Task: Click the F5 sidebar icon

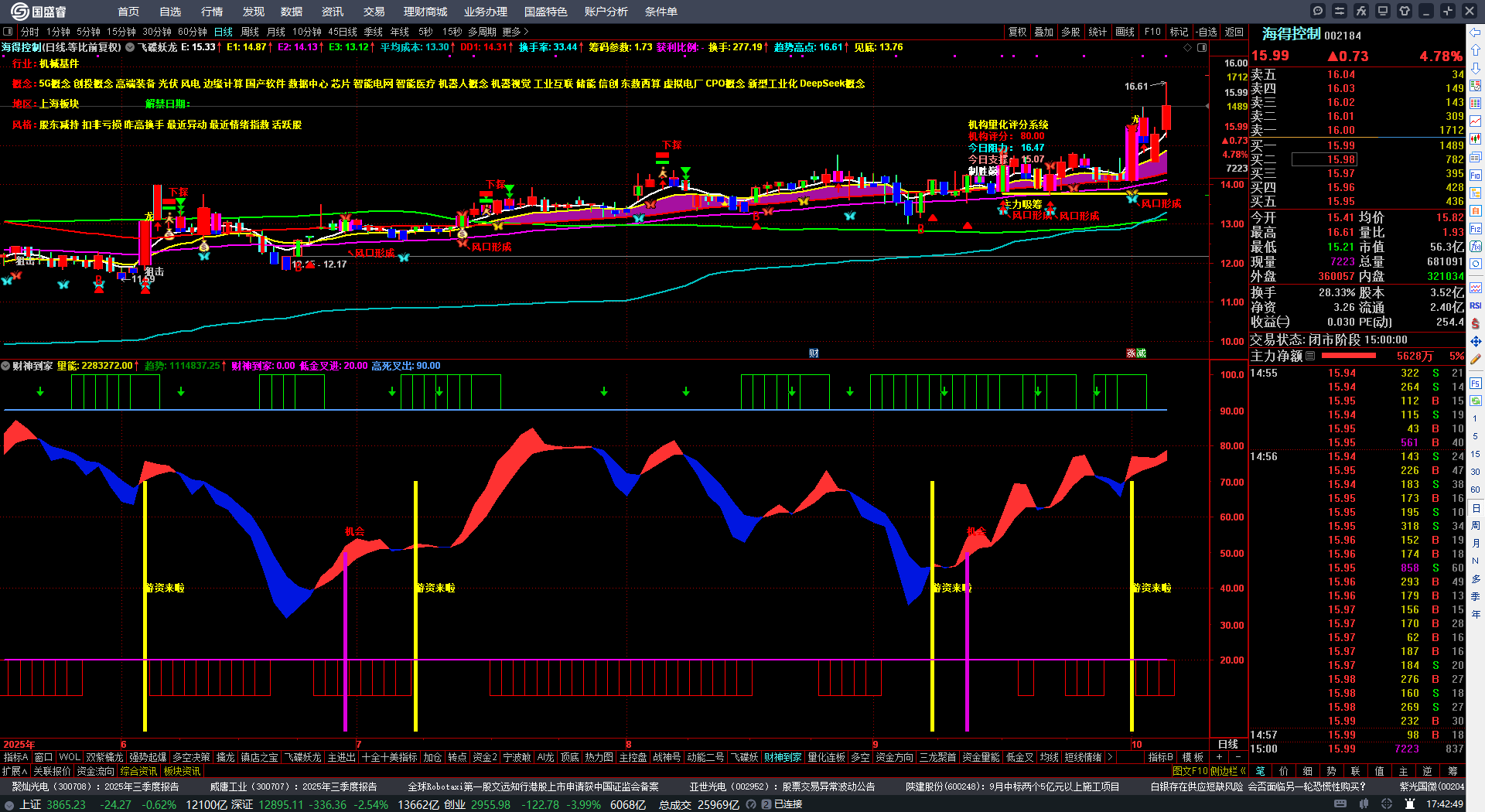Action: click(1476, 383)
